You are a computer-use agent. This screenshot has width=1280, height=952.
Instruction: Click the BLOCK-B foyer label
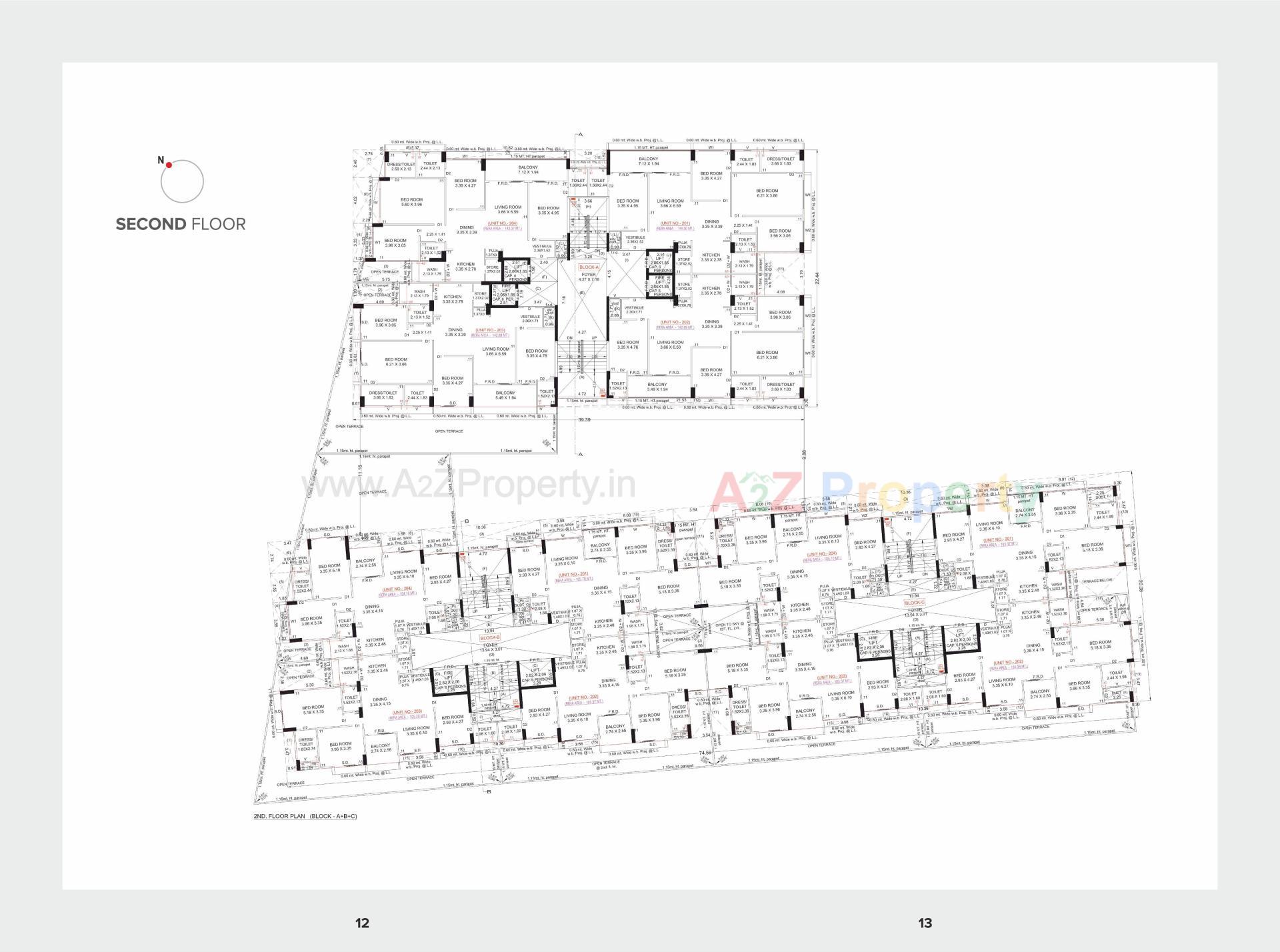[490, 638]
